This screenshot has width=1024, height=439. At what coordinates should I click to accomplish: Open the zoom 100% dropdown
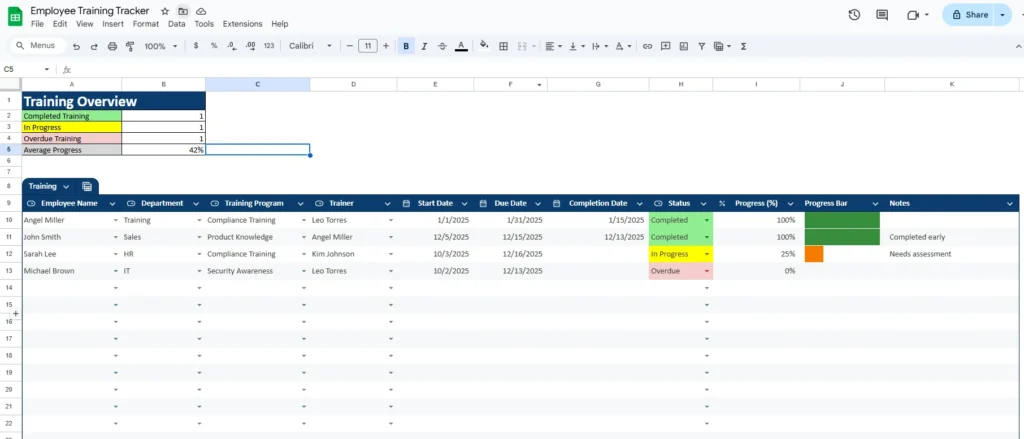161,46
